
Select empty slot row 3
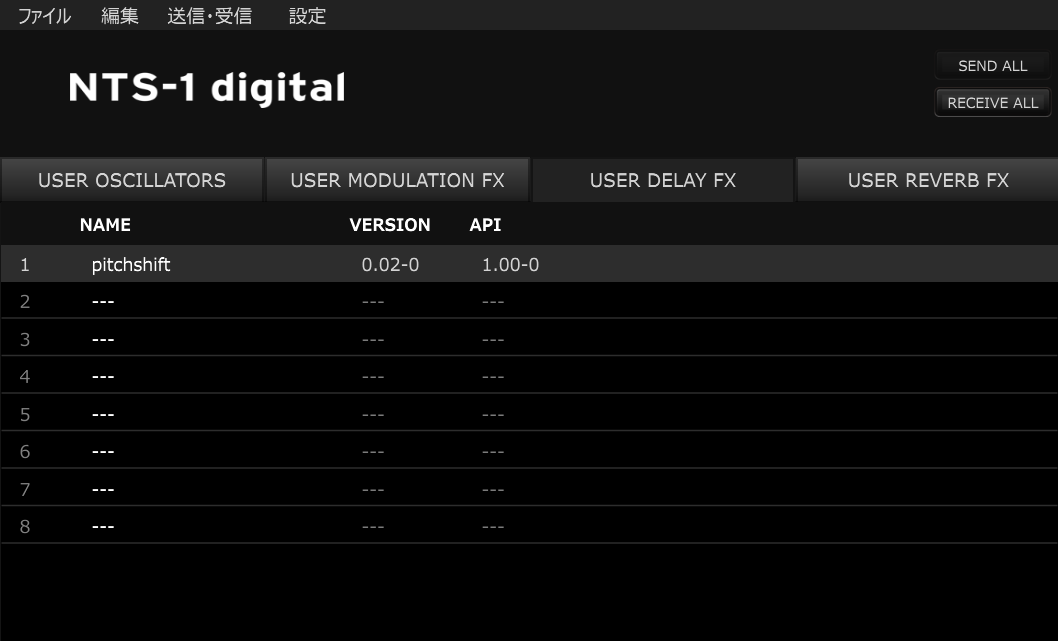(529, 339)
